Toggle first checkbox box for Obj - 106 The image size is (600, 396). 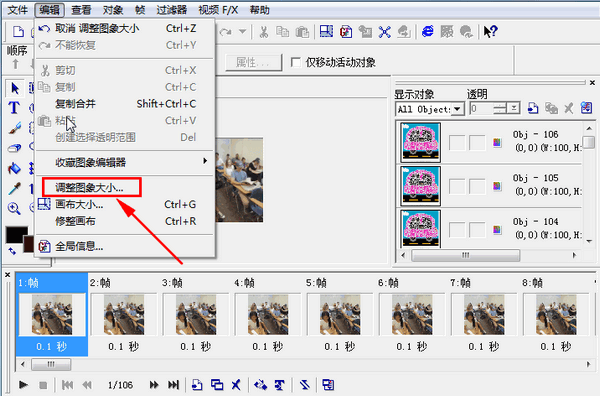click(457, 143)
